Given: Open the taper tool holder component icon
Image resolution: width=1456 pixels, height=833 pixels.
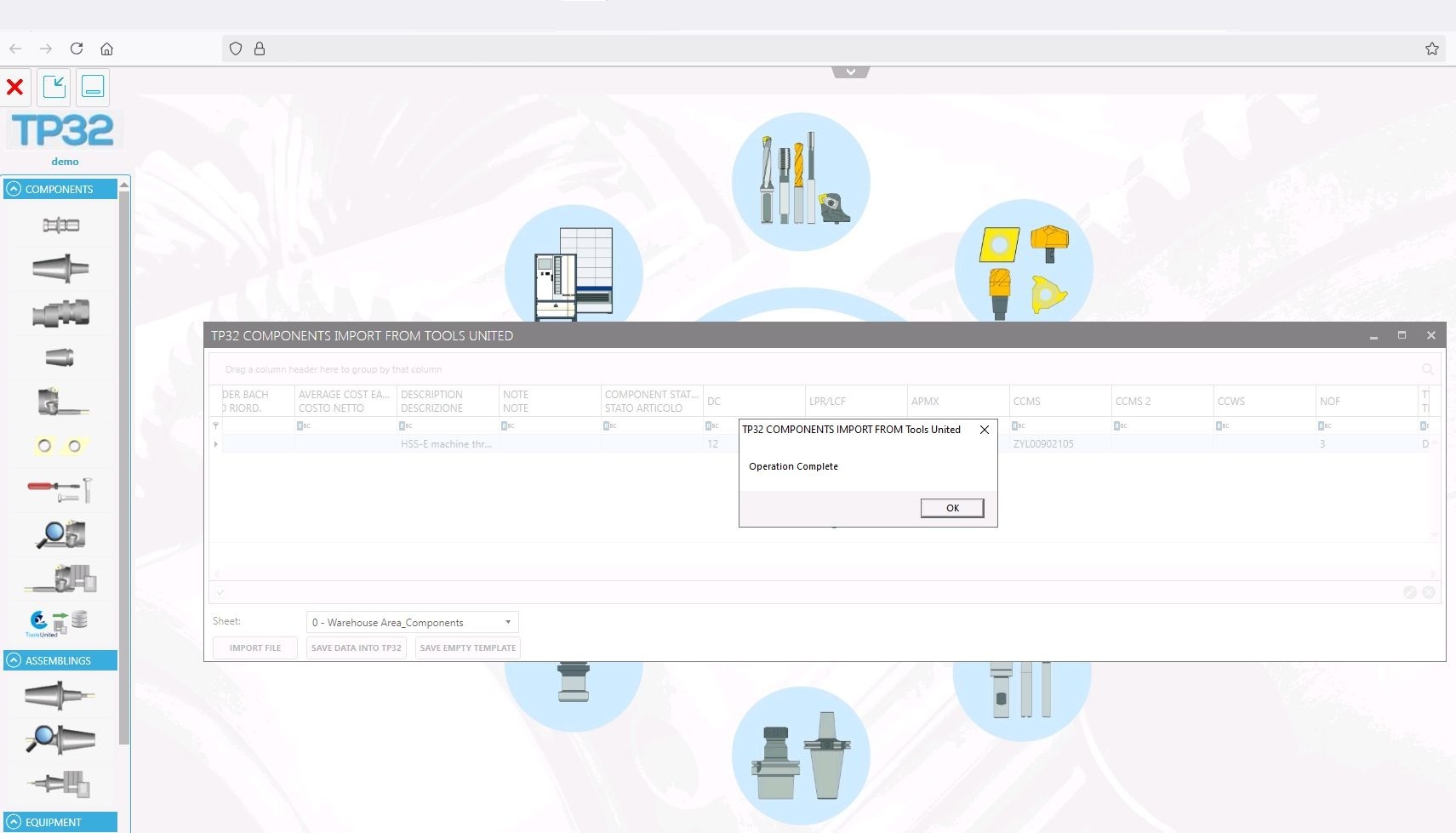Looking at the screenshot, I should point(60,269).
